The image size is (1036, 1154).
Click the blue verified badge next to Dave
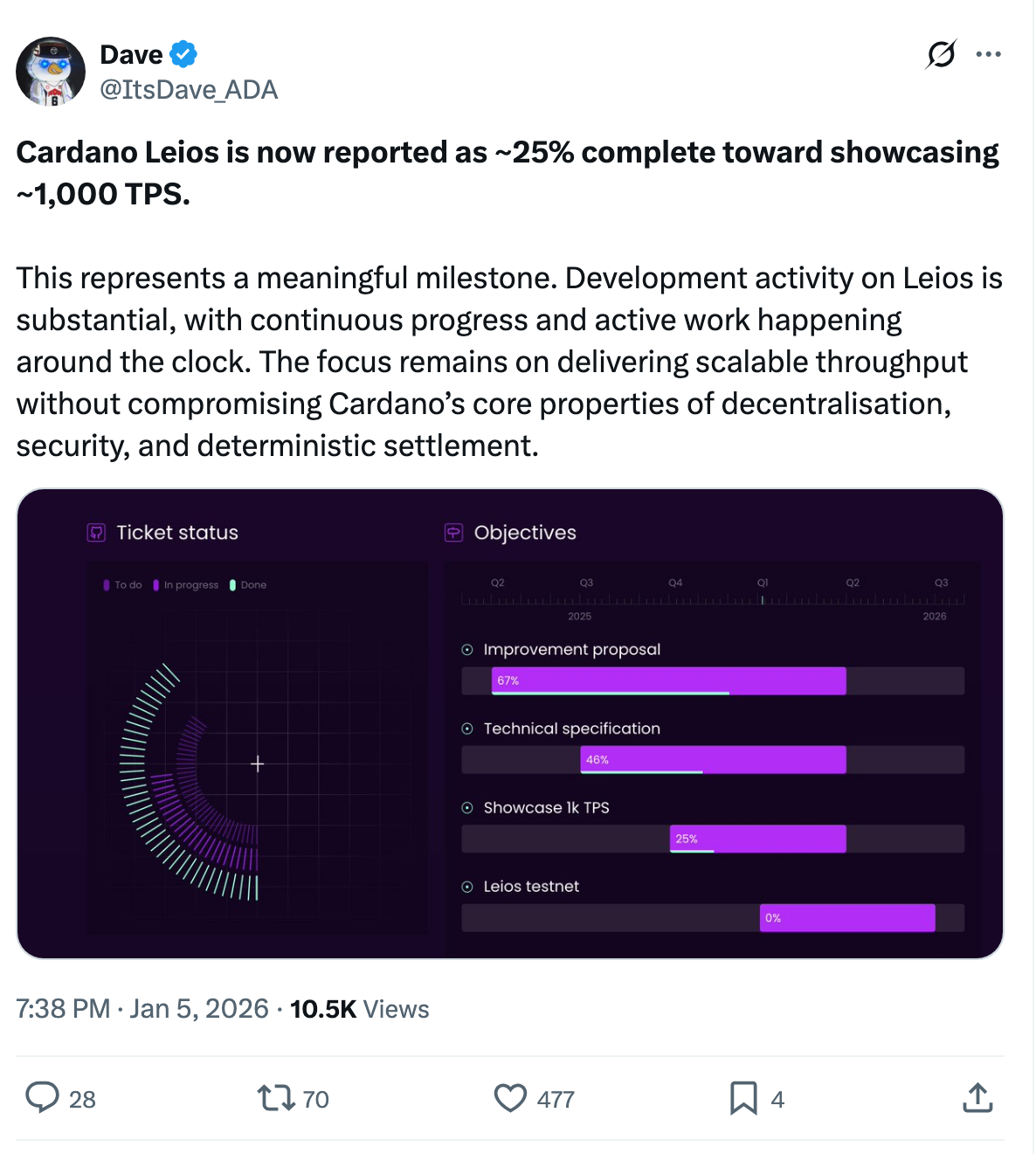point(183,53)
